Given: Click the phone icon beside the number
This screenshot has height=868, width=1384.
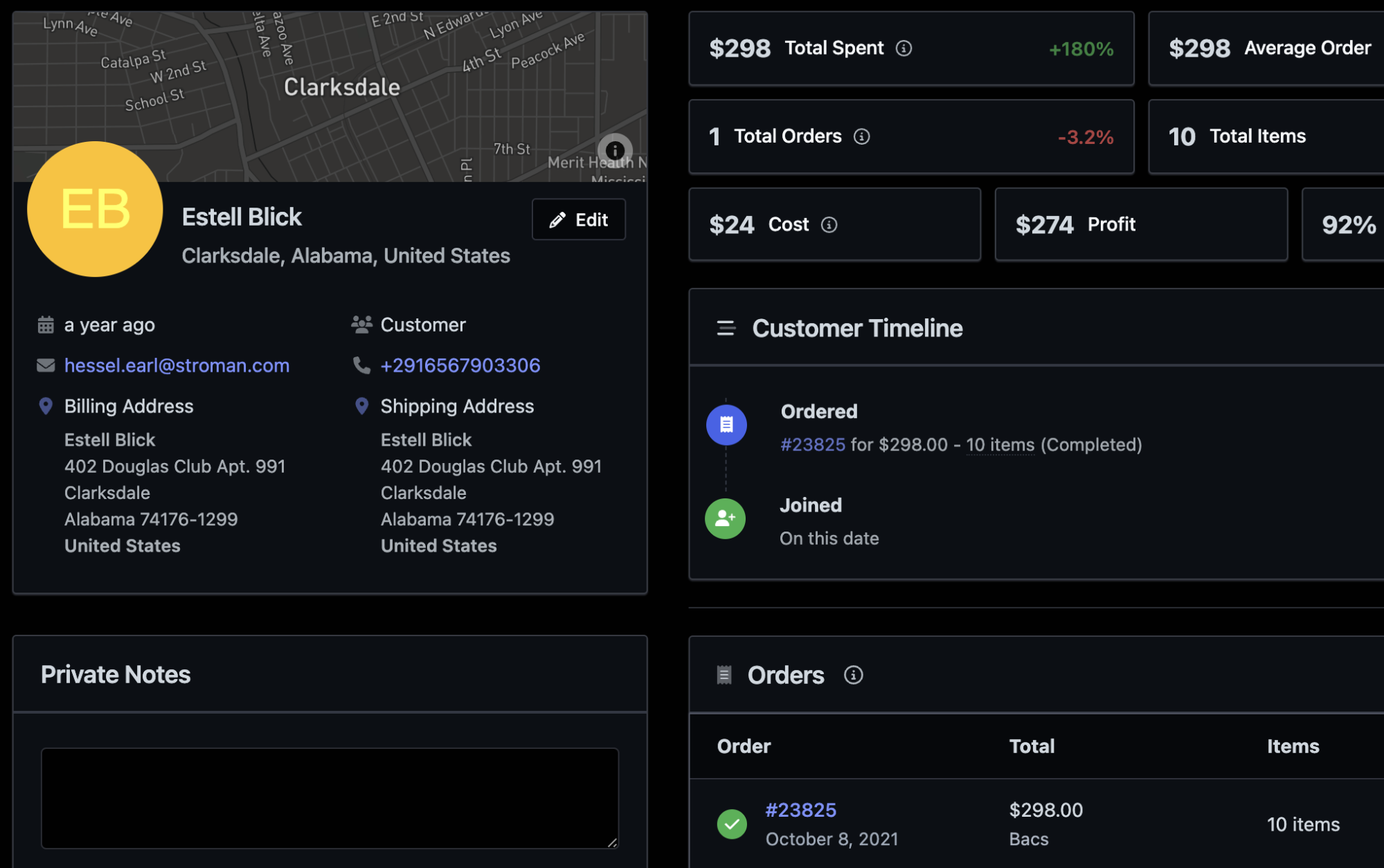Looking at the screenshot, I should (x=361, y=365).
